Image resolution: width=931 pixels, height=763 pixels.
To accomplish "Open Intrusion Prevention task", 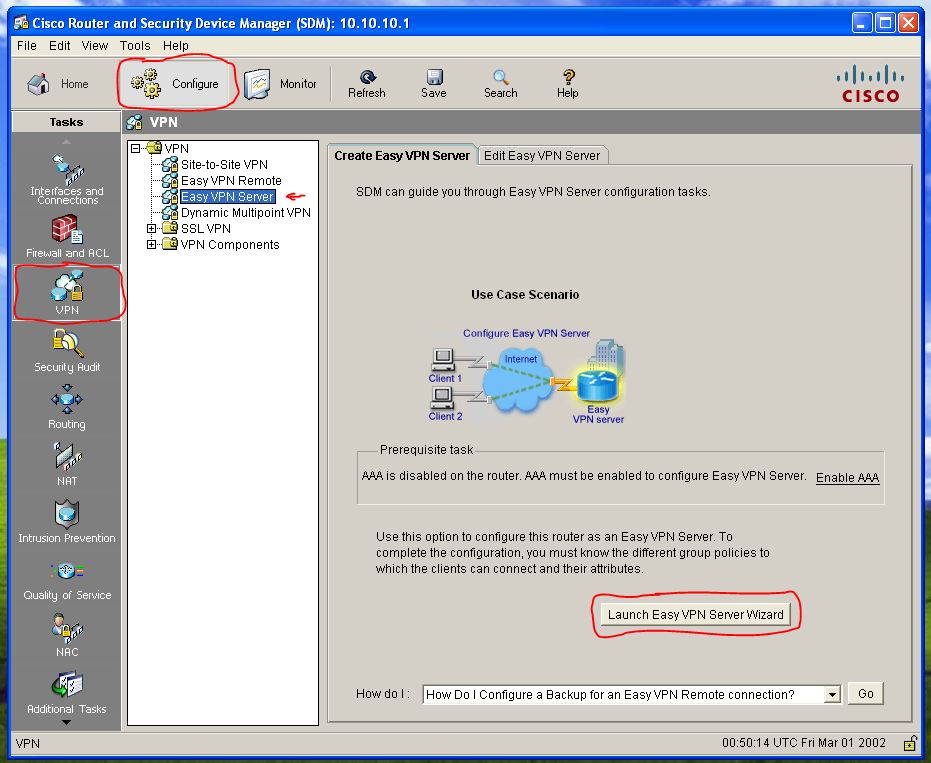I will (66, 521).
